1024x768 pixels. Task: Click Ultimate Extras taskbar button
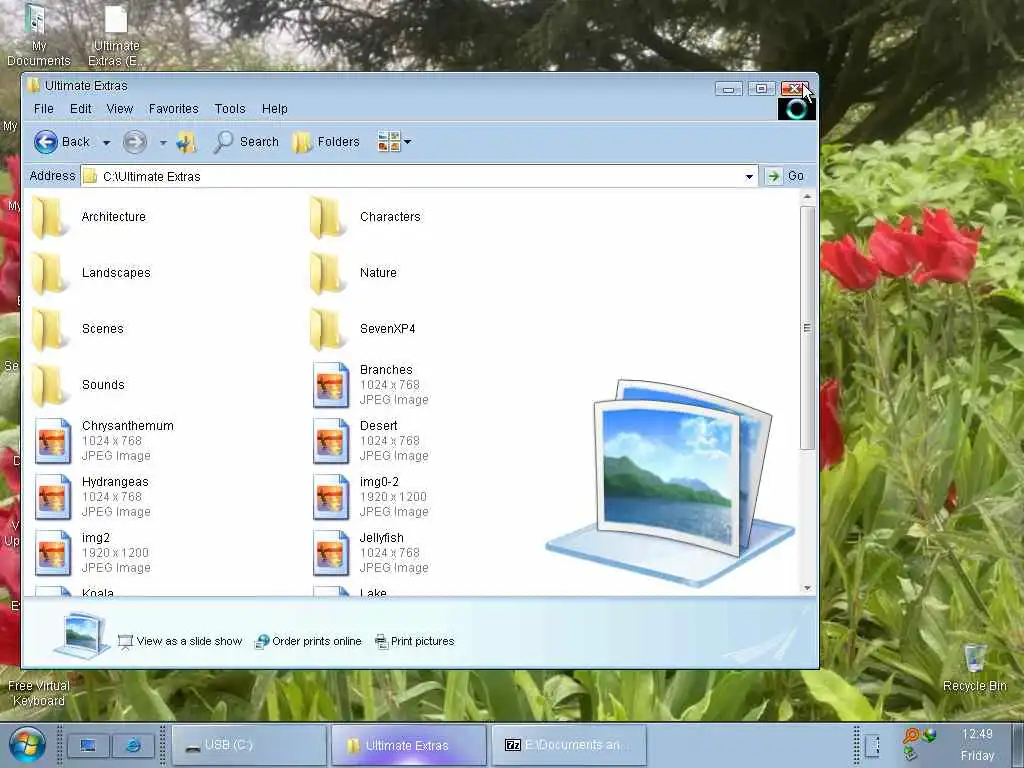(x=408, y=745)
